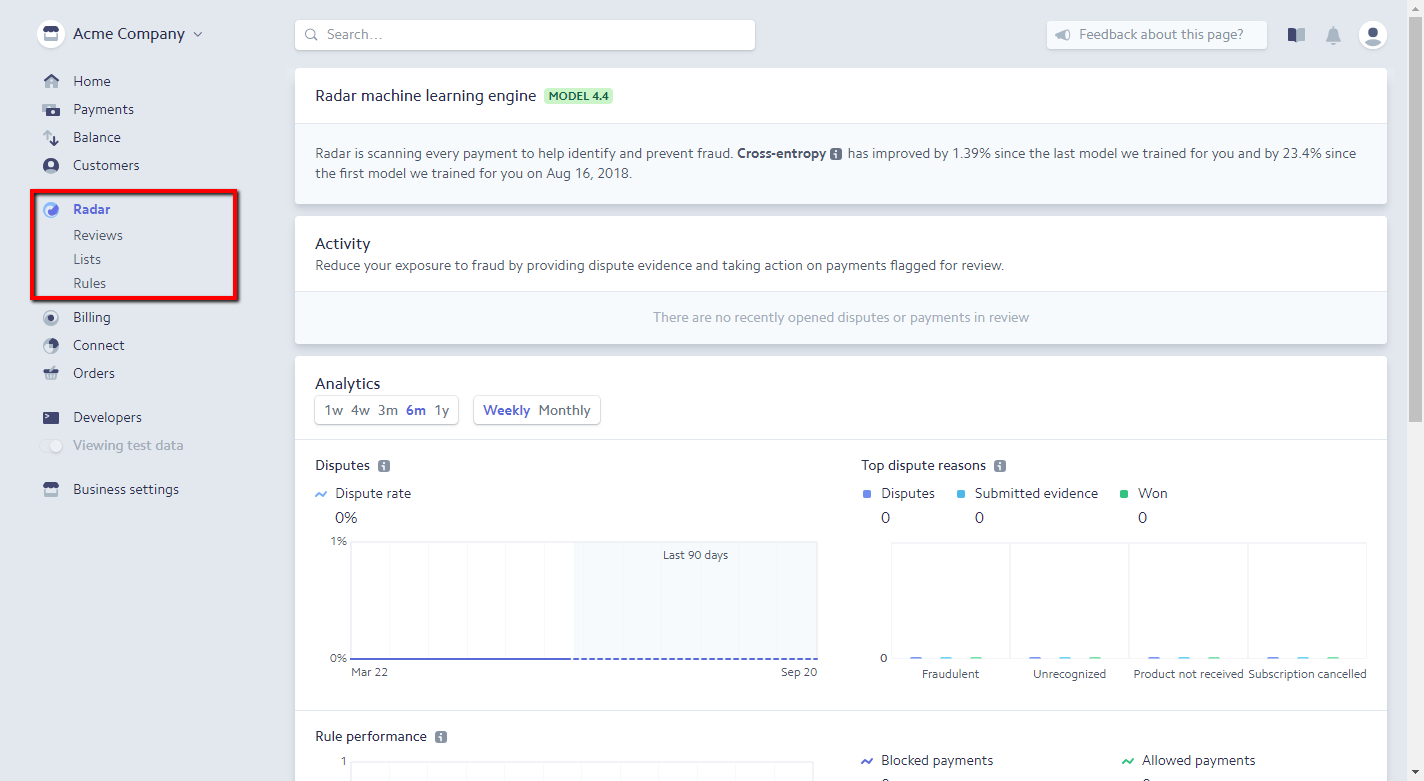Viewport: 1424px width, 781px height.
Task: Click the Billing icon
Action: pyautogui.click(x=51, y=317)
